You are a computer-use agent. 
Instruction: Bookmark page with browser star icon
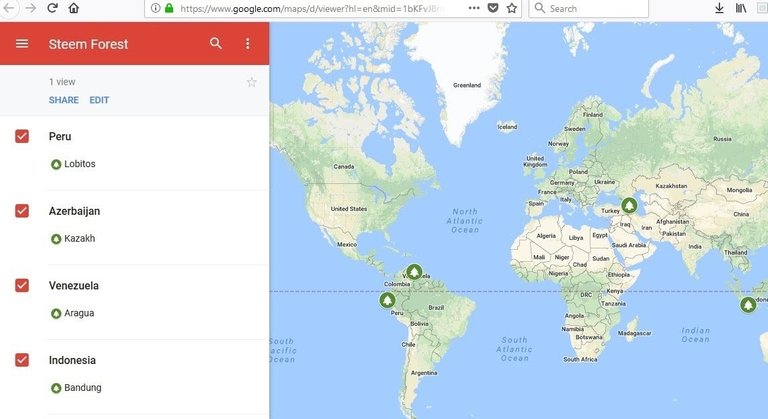pos(512,8)
